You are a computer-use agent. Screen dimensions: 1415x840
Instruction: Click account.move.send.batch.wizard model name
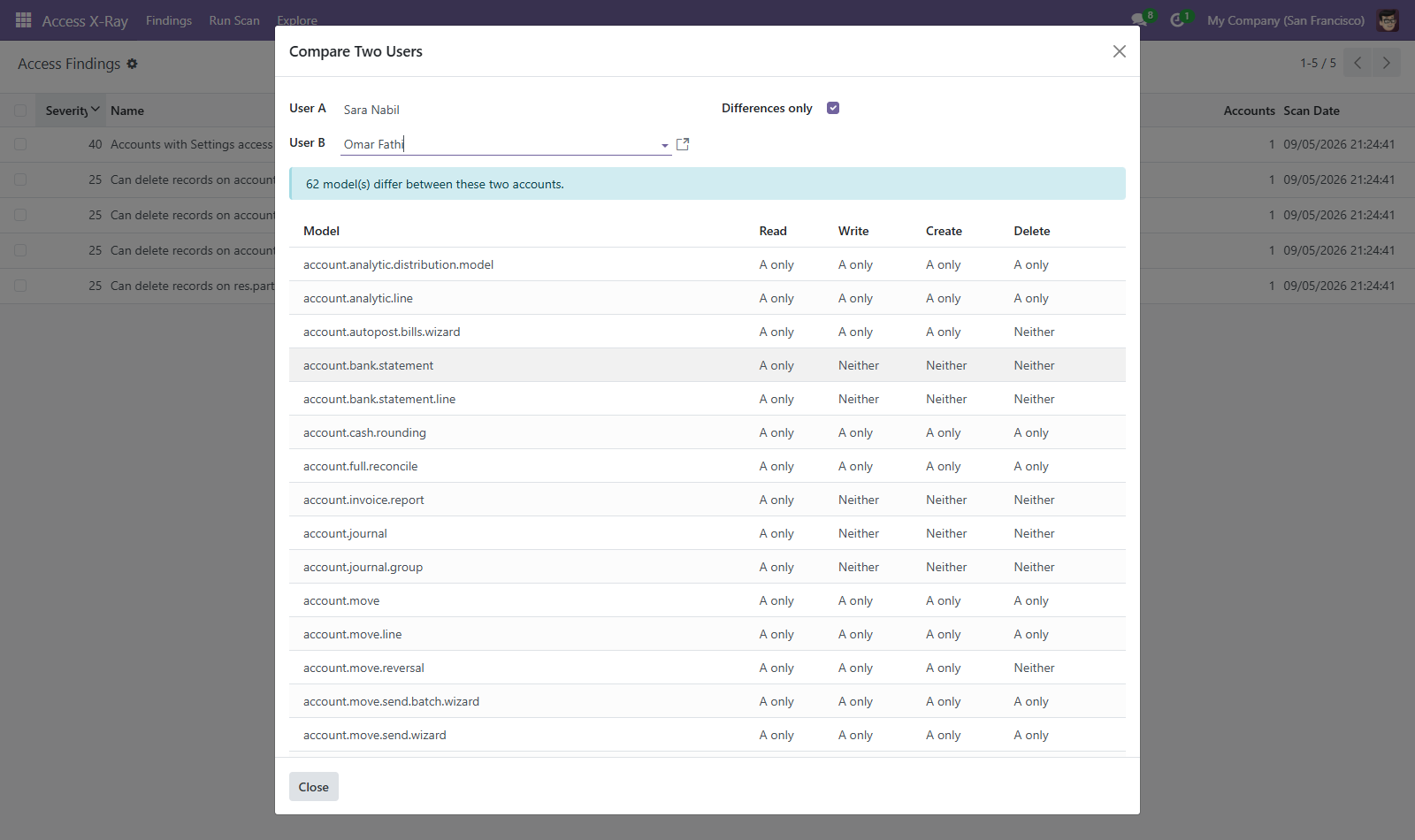[391, 701]
